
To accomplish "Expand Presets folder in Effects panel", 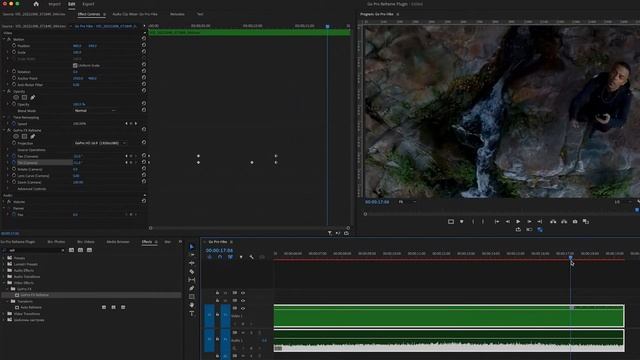I will 4,258.
